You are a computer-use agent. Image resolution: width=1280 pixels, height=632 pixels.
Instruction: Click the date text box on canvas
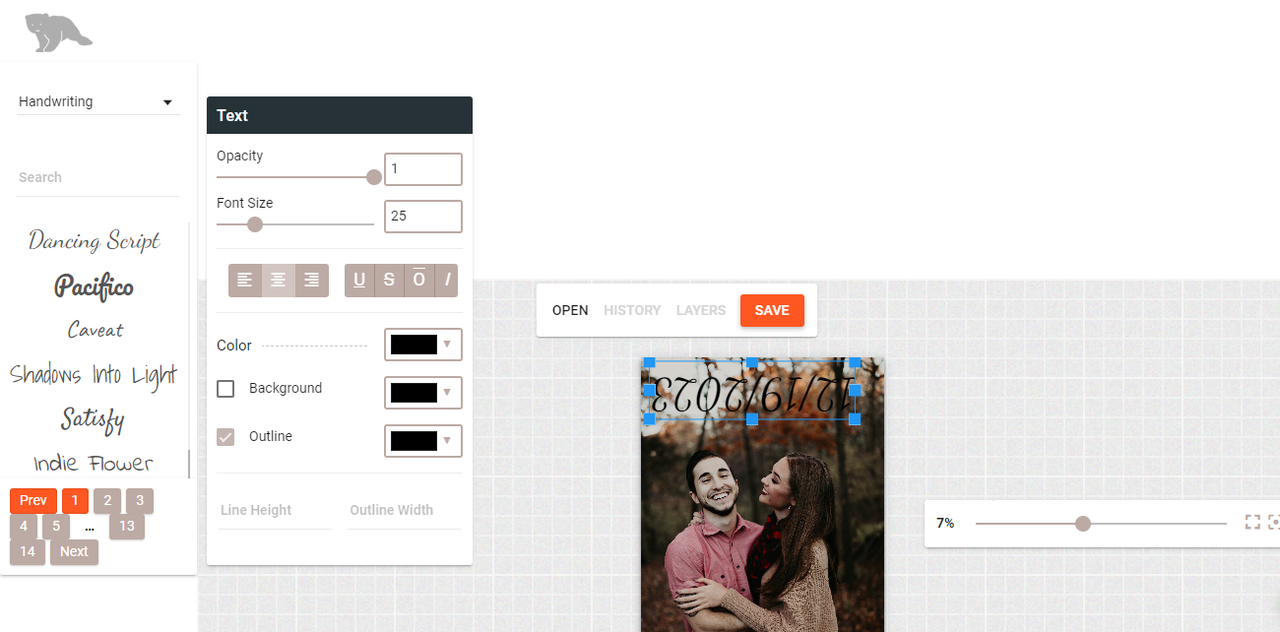752,392
